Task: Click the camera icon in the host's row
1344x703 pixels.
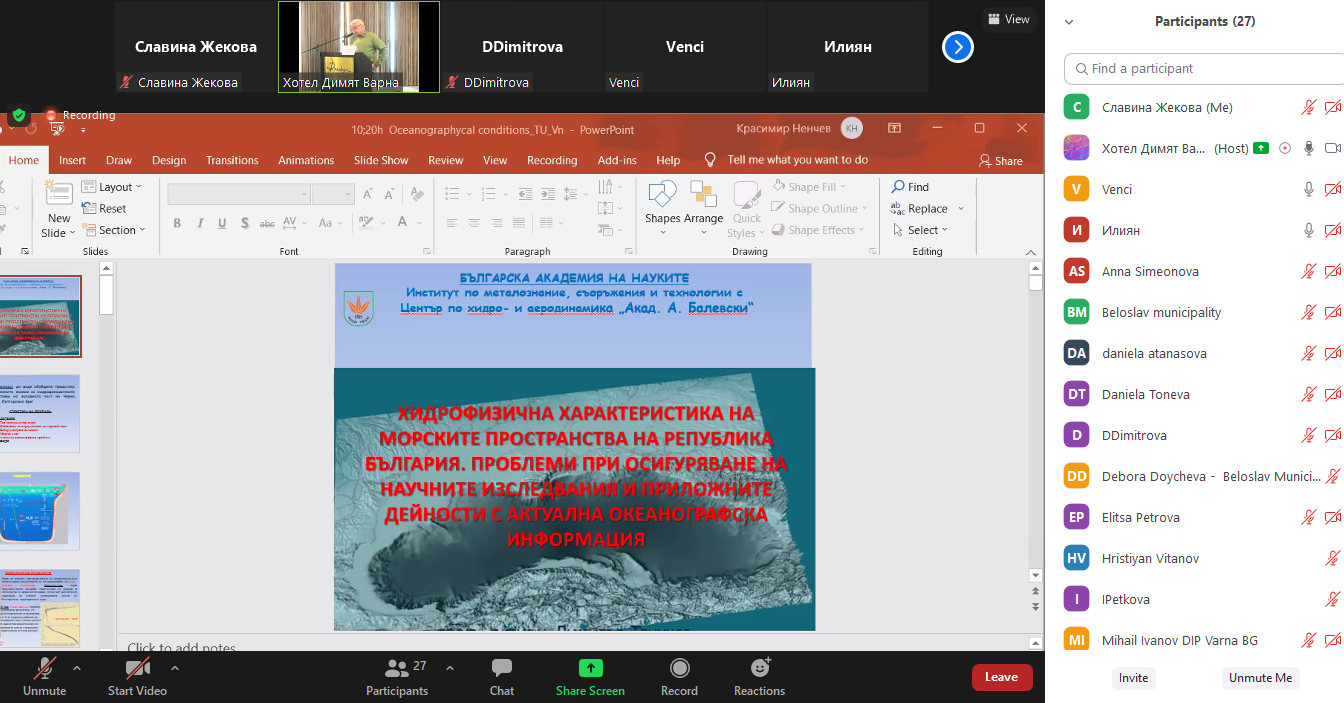Action: click(1332, 148)
